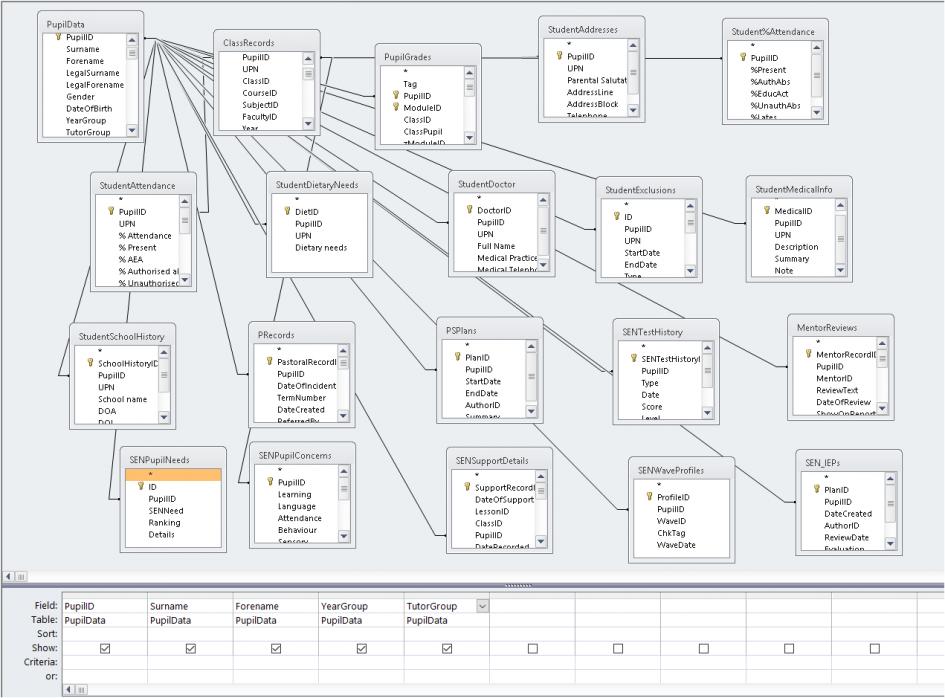
Task: Click the scroll-down arrow in the StudentAddresses field list
Action: 633,110
